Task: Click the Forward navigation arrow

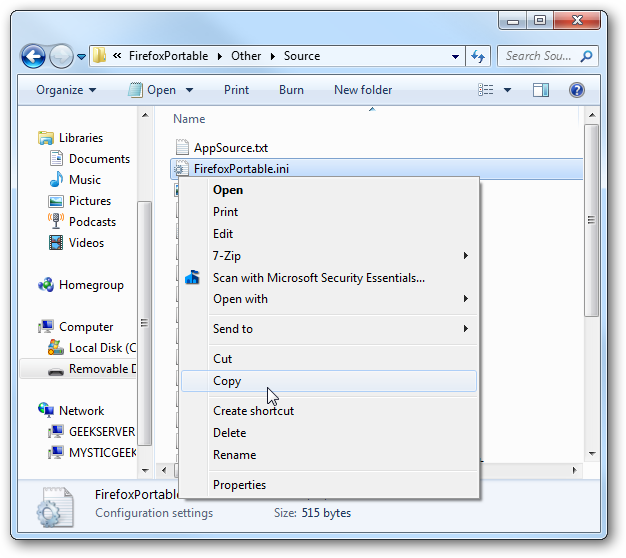Action: [x=61, y=56]
